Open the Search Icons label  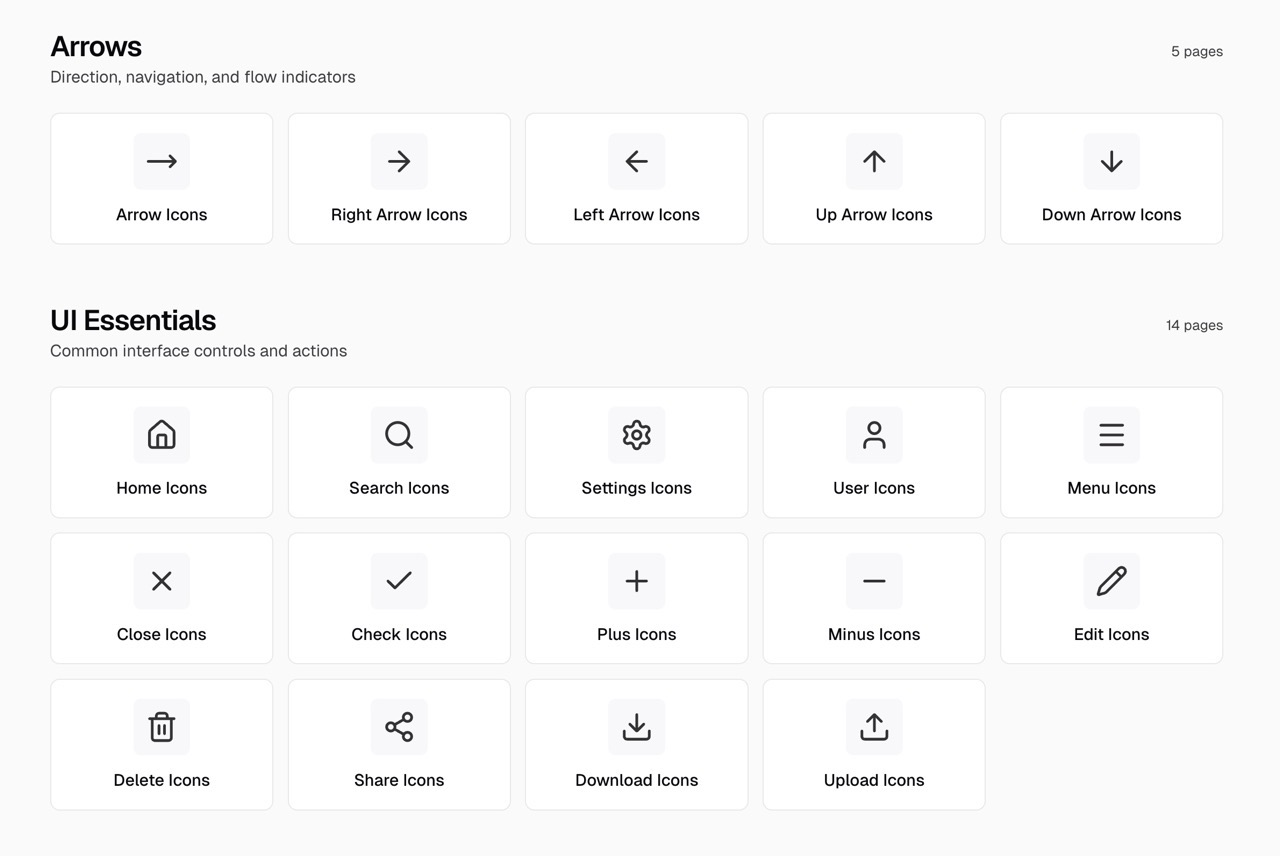(399, 488)
